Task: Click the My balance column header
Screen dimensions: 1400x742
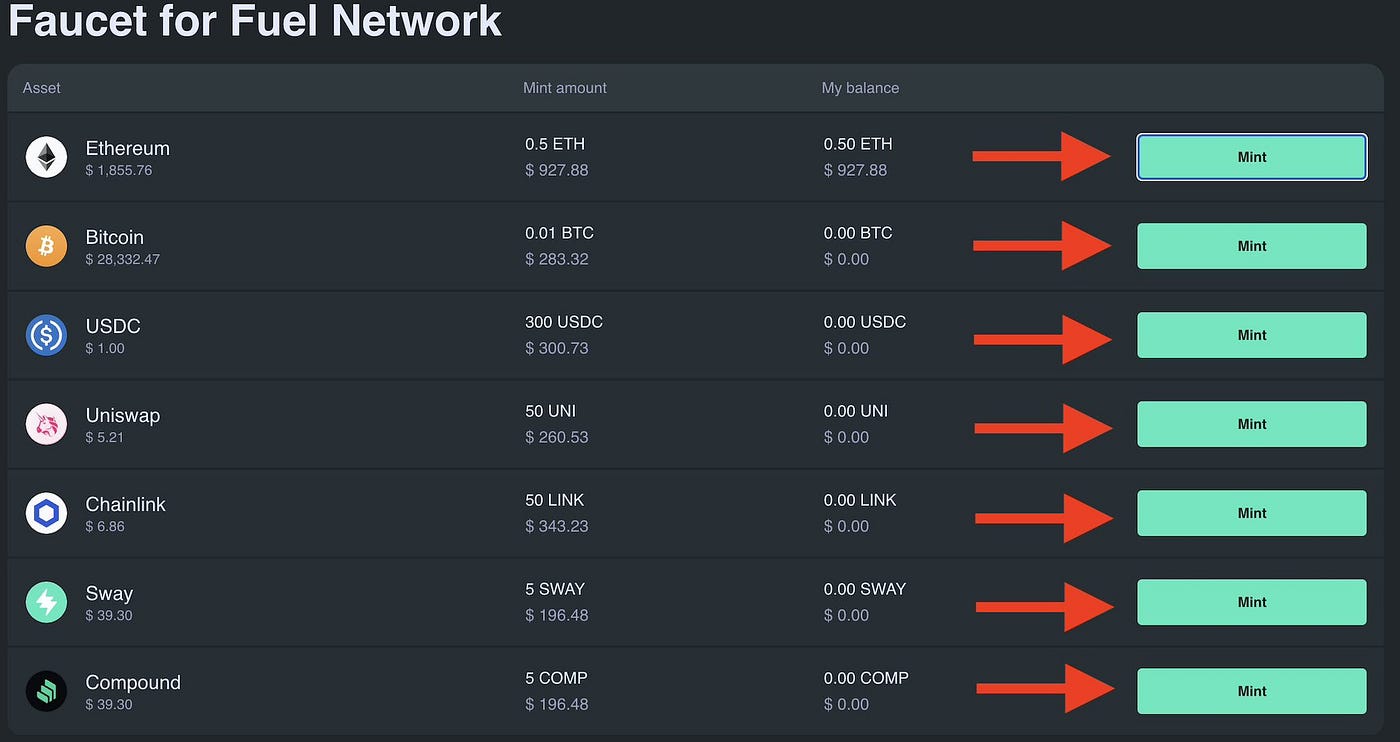Action: [860, 88]
